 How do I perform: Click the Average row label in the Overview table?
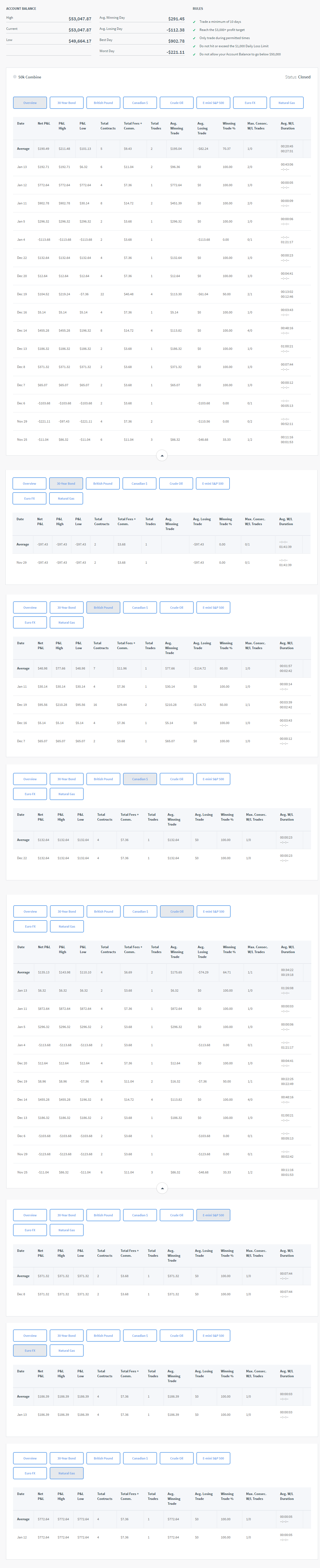(x=23, y=148)
